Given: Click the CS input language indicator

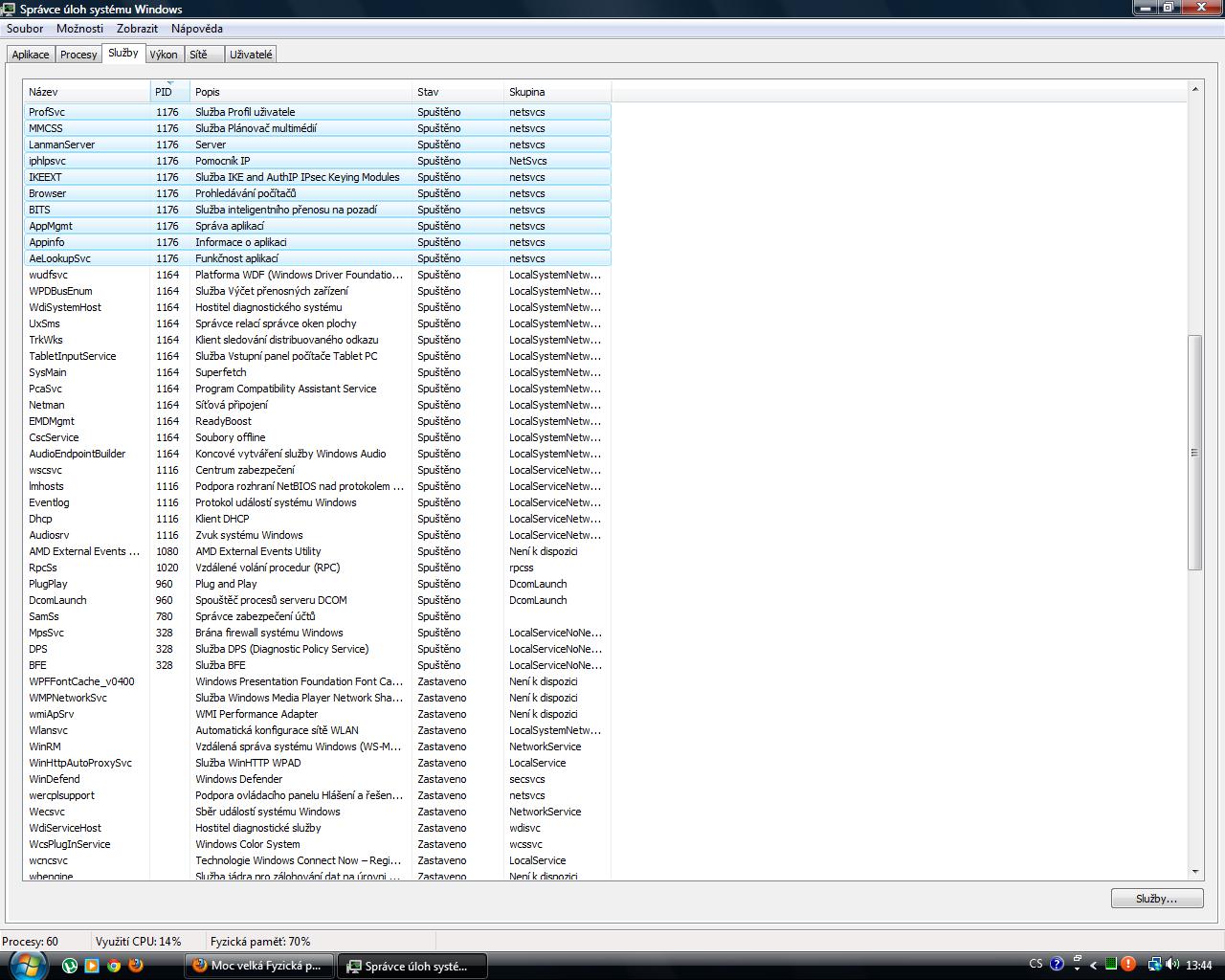Looking at the screenshot, I should click(1036, 964).
